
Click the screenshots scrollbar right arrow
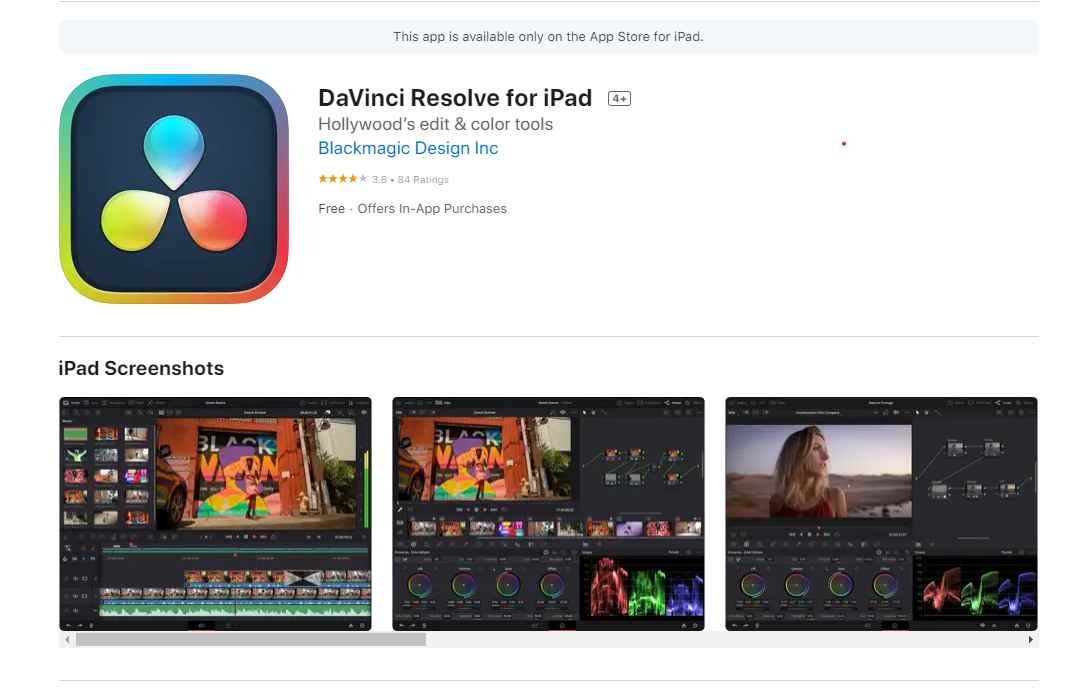coord(1031,640)
